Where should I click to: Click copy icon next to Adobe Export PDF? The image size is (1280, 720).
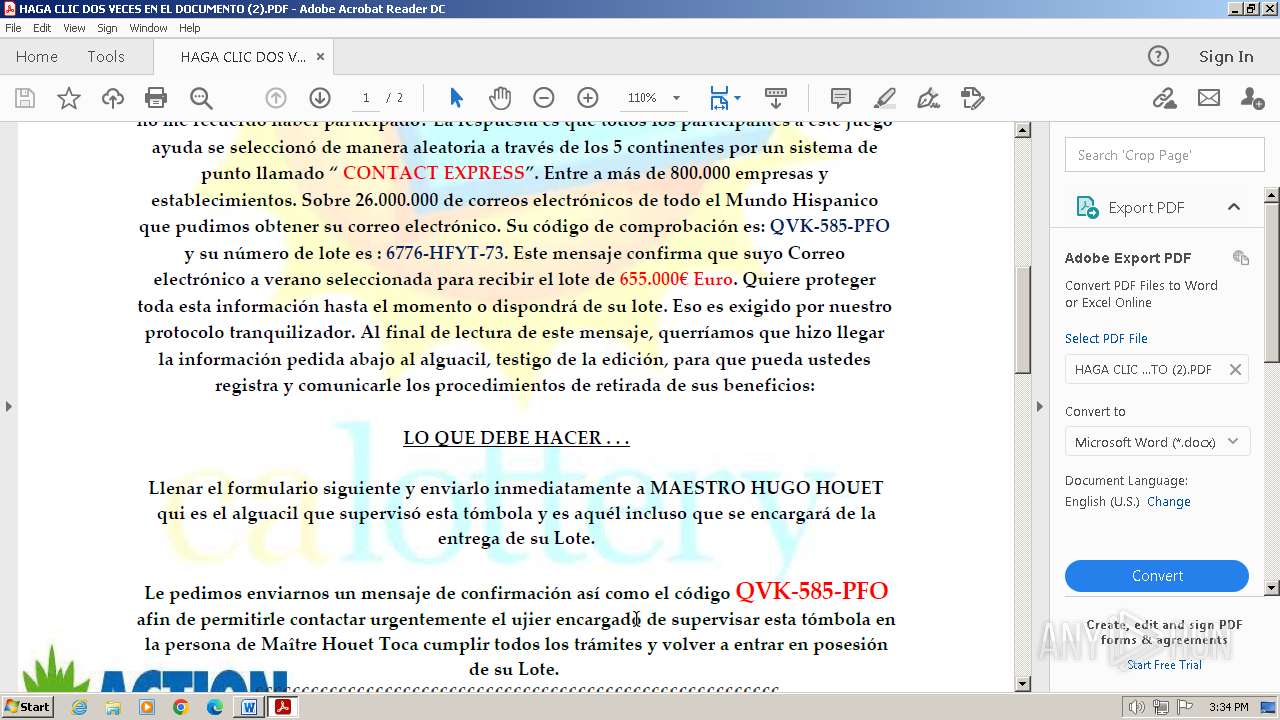point(1241,258)
